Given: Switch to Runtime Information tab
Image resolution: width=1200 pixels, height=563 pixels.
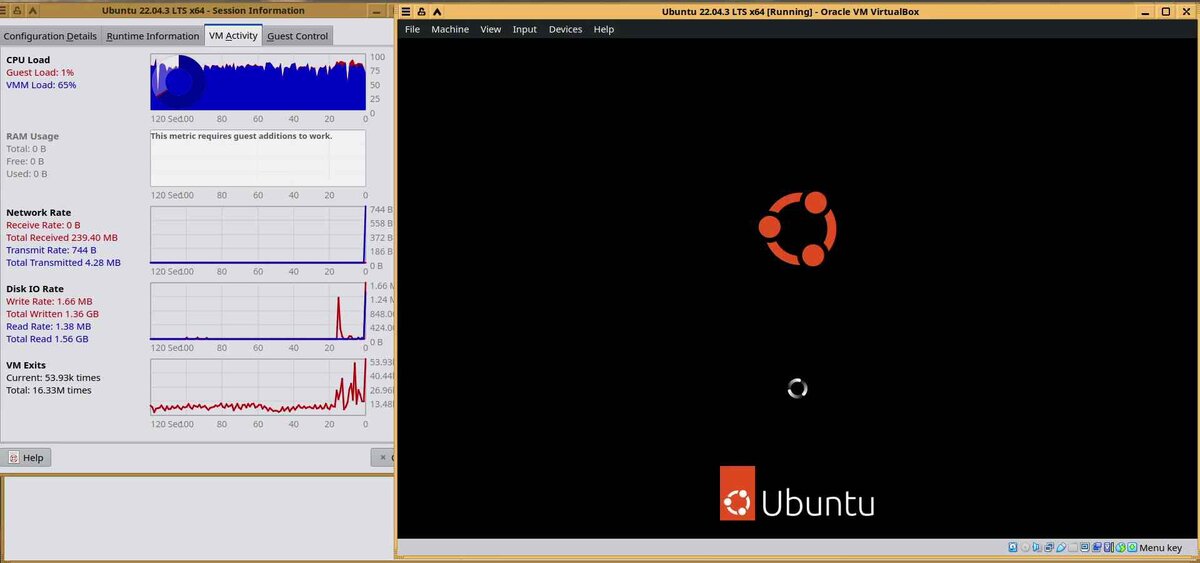Looking at the screenshot, I should point(153,36).
